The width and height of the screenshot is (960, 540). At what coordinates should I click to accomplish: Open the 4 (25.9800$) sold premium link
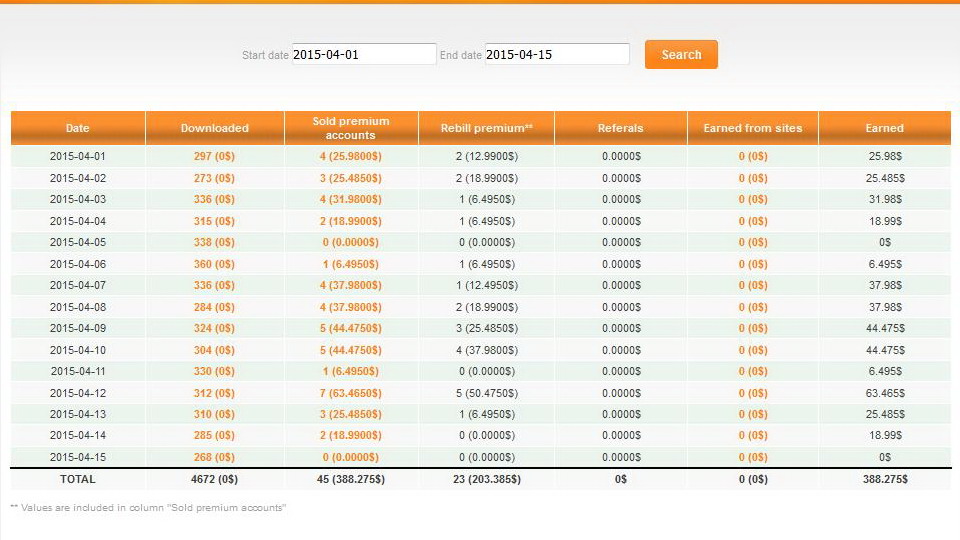(x=350, y=157)
